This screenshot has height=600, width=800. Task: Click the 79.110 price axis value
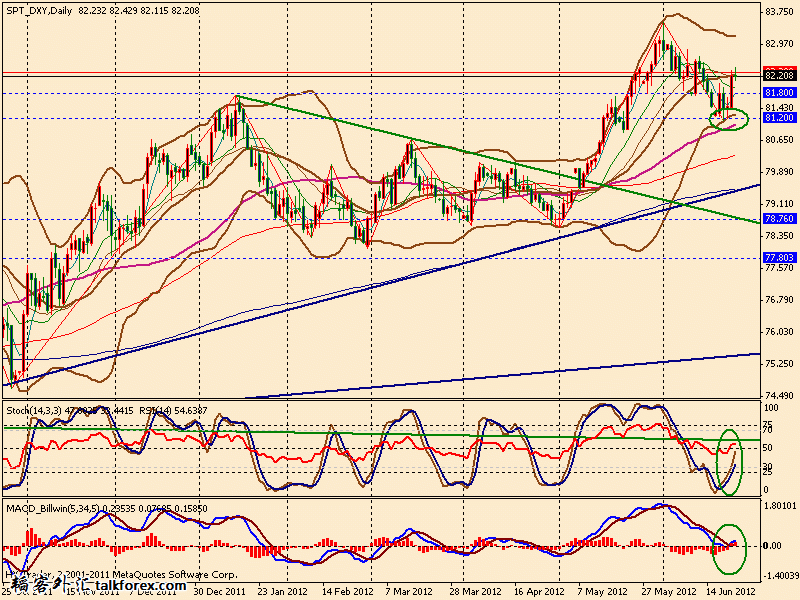(780, 203)
